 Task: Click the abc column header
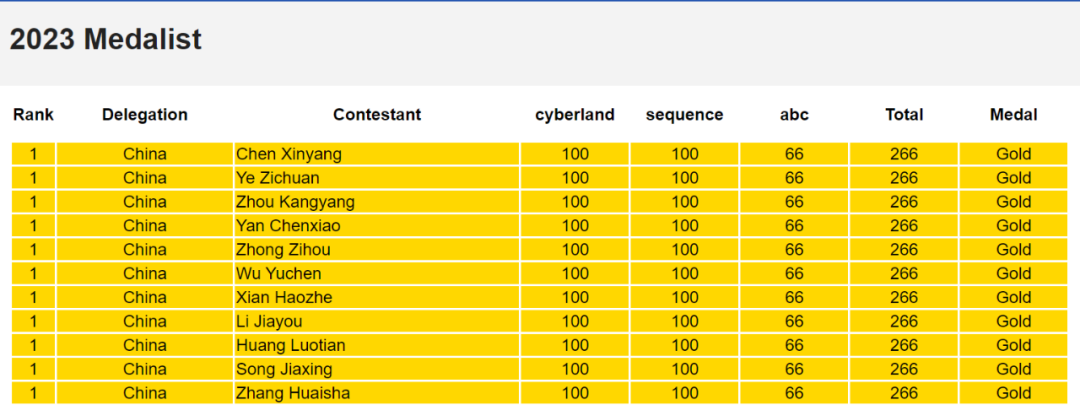(794, 115)
